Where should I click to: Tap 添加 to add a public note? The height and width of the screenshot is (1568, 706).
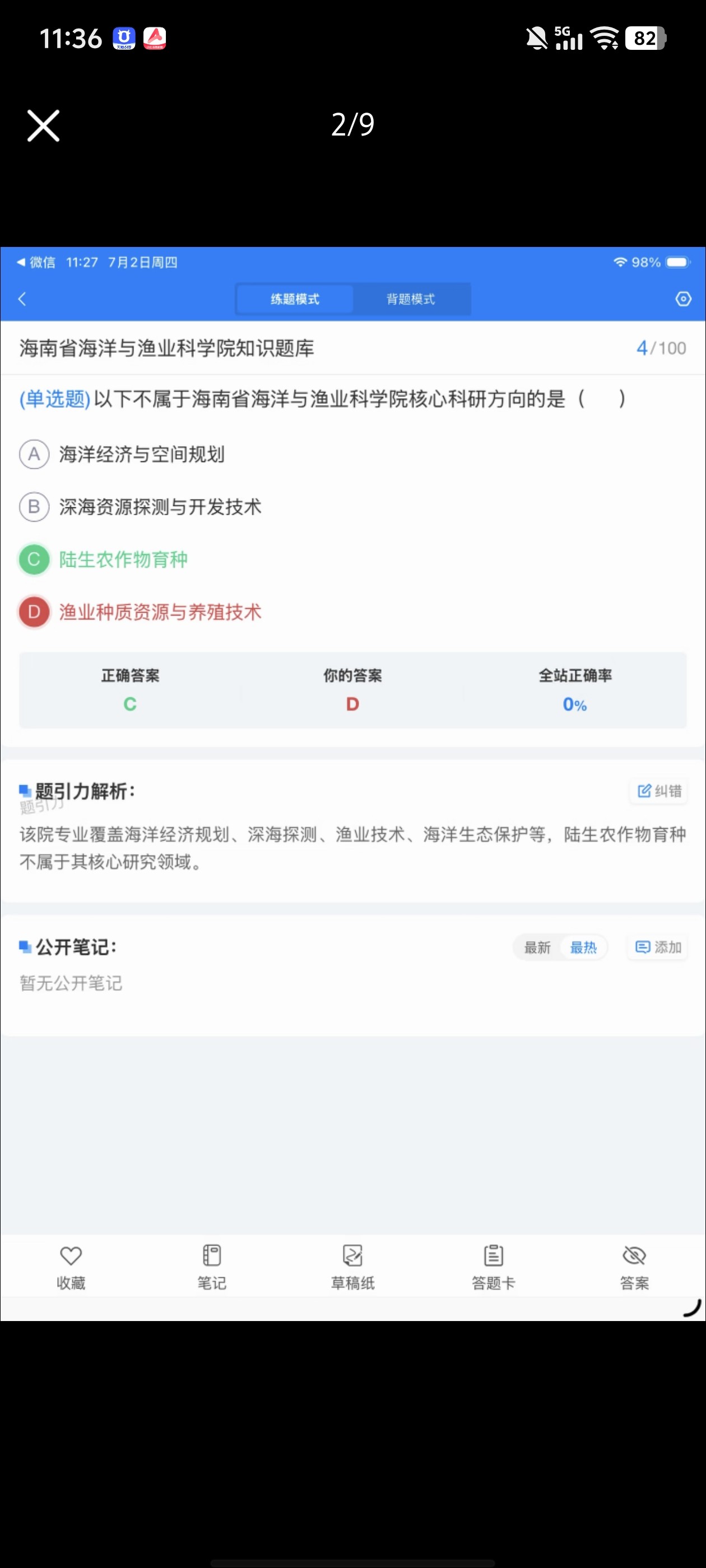point(658,947)
